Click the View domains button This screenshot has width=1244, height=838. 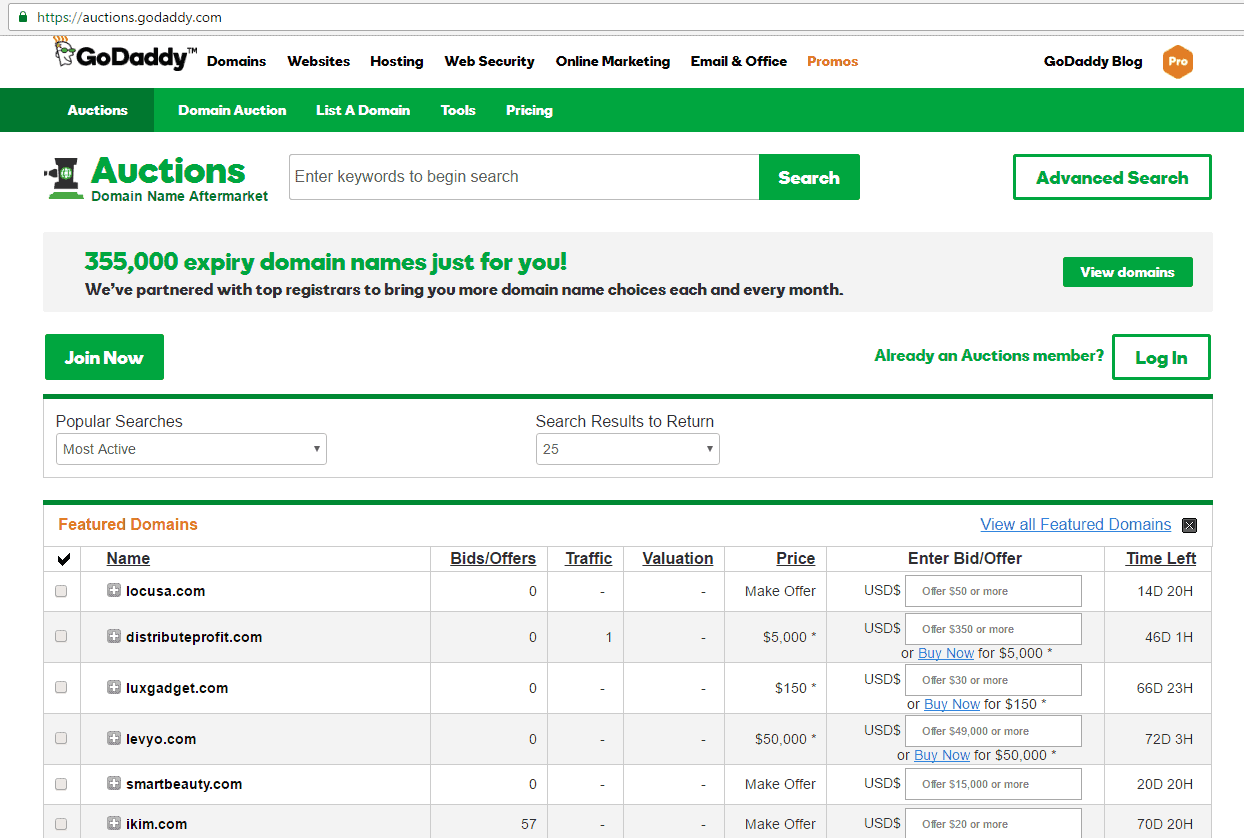coord(1127,272)
